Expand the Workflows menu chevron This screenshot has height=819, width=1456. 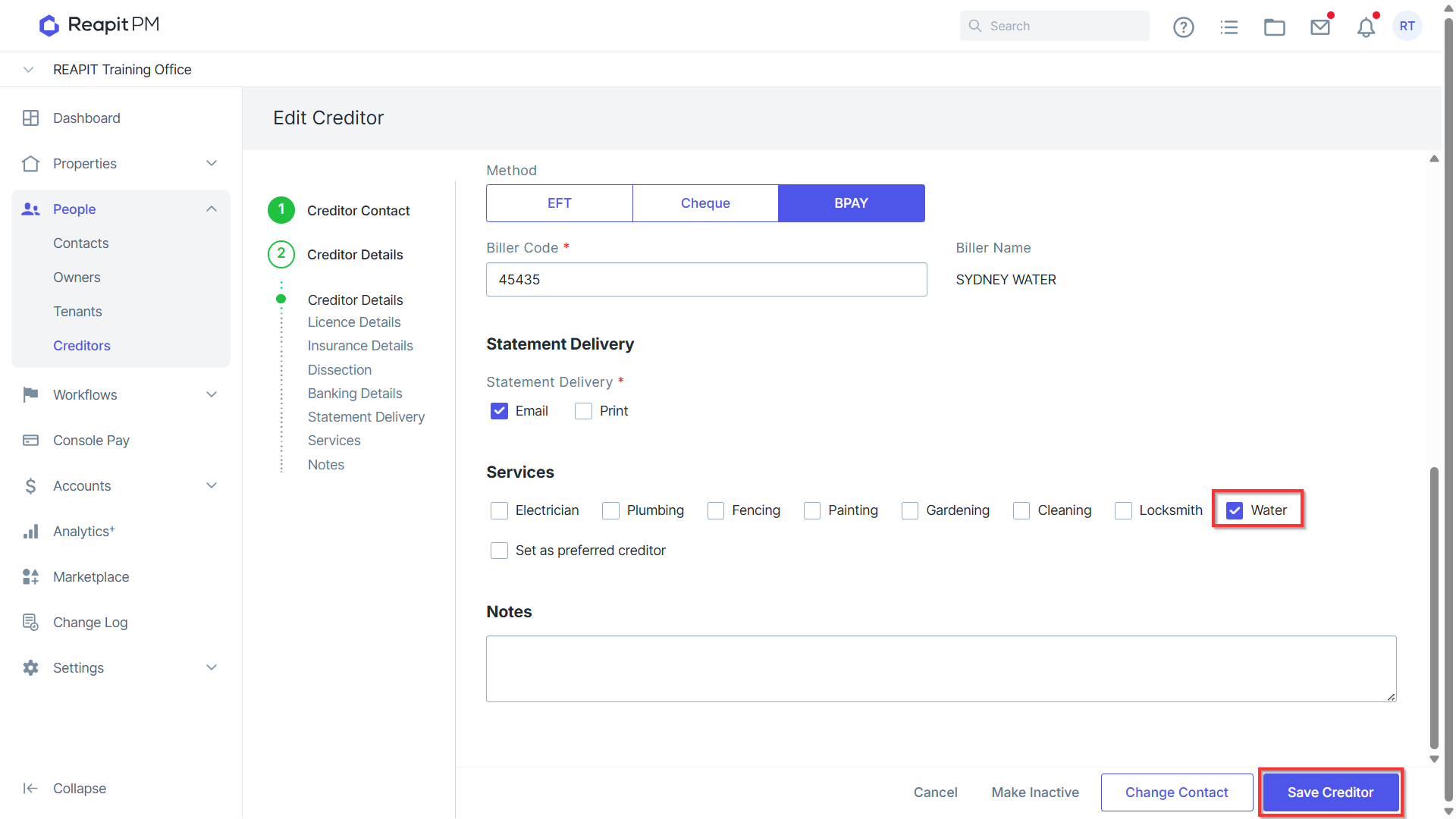click(x=212, y=394)
